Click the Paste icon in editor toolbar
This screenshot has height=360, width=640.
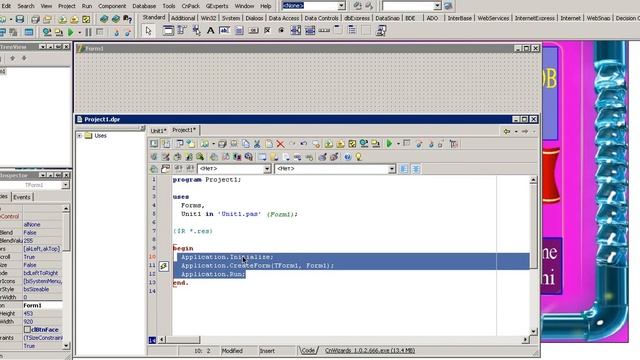point(269,144)
